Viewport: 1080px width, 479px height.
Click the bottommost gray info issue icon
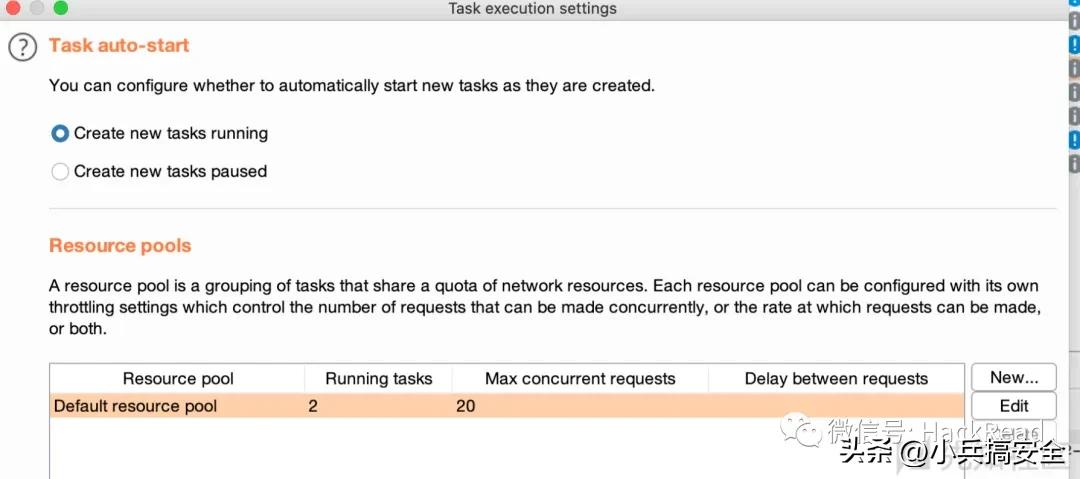(1074, 164)
